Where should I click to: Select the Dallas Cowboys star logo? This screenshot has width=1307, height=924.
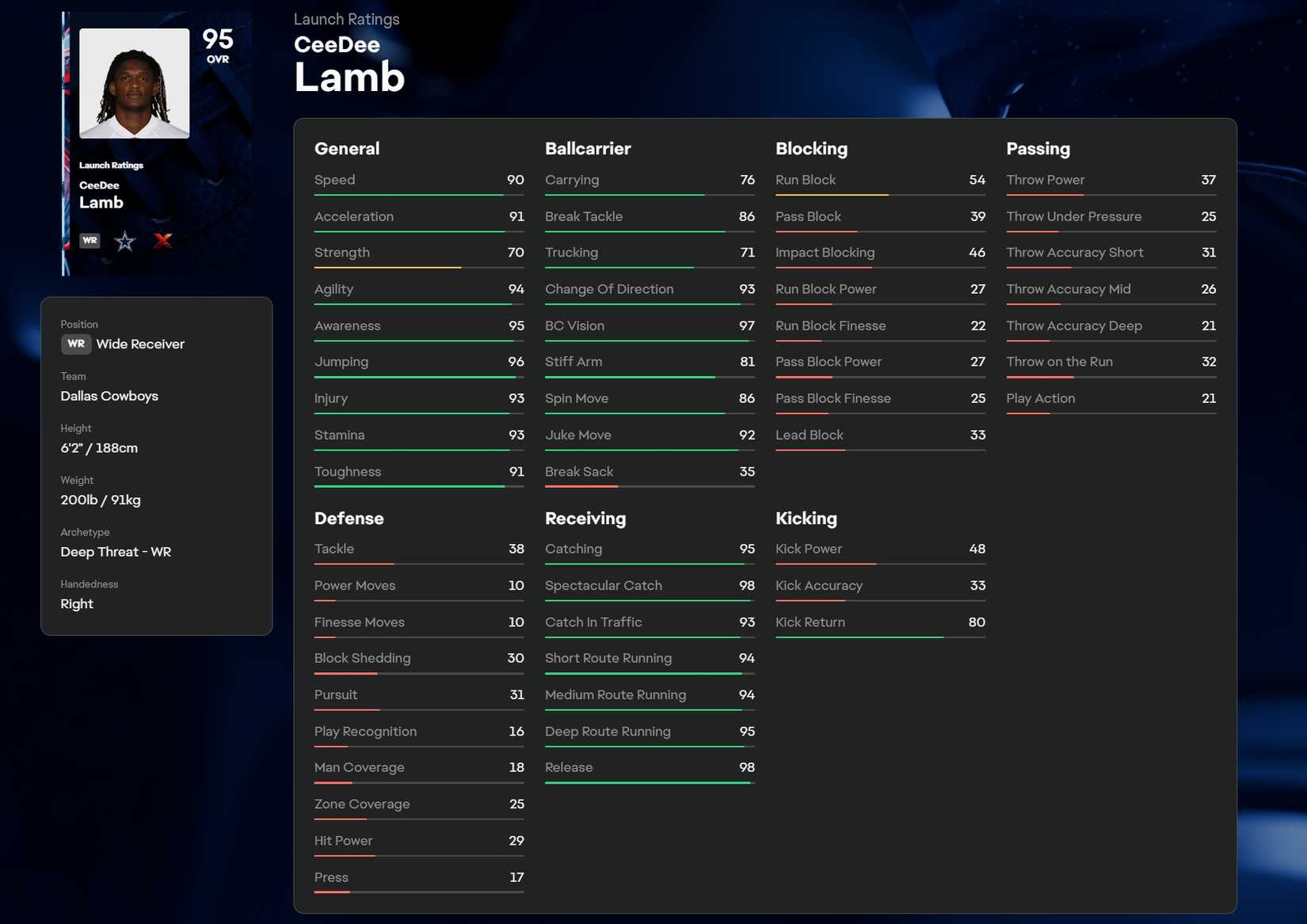124,241
